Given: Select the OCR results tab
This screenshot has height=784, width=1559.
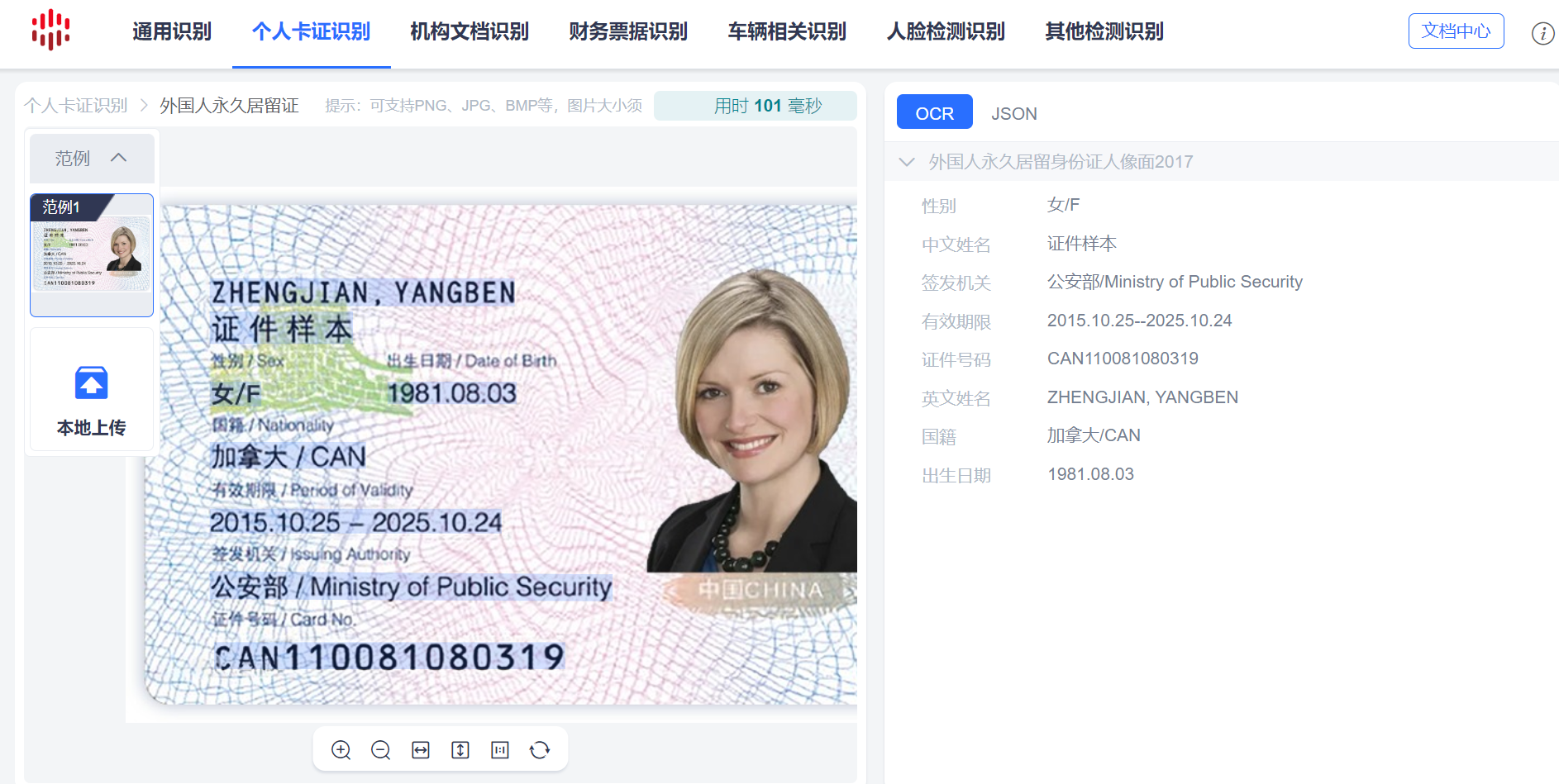Looking at the screenshot, I should (x=934, y=112).
